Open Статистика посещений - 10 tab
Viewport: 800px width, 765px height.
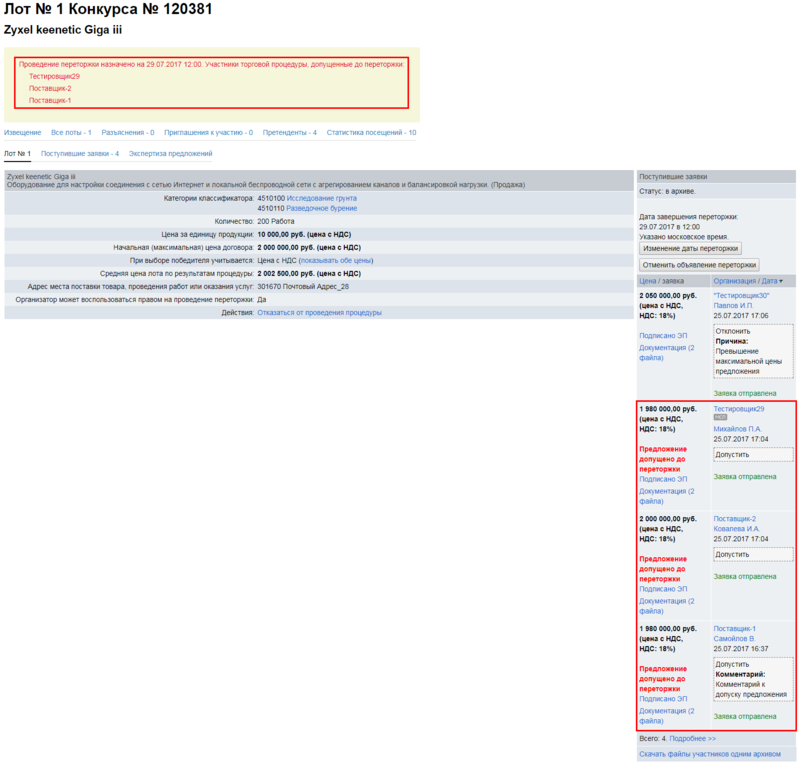tap(371, 132)
